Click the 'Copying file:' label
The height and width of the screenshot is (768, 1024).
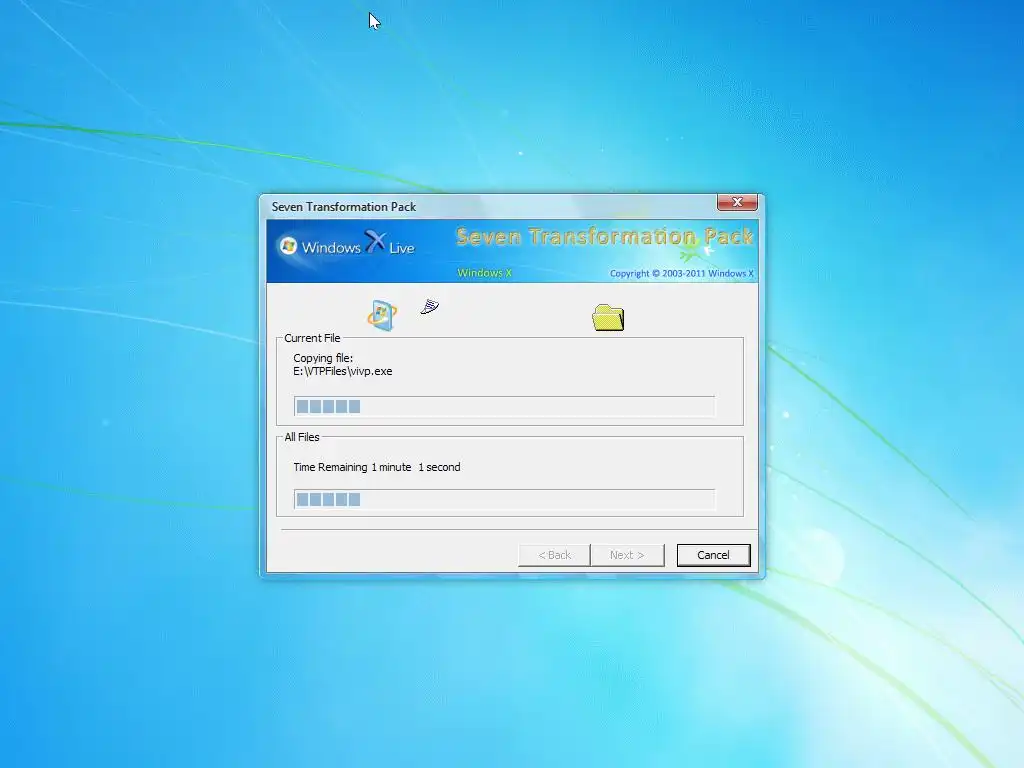pos(323,358)
